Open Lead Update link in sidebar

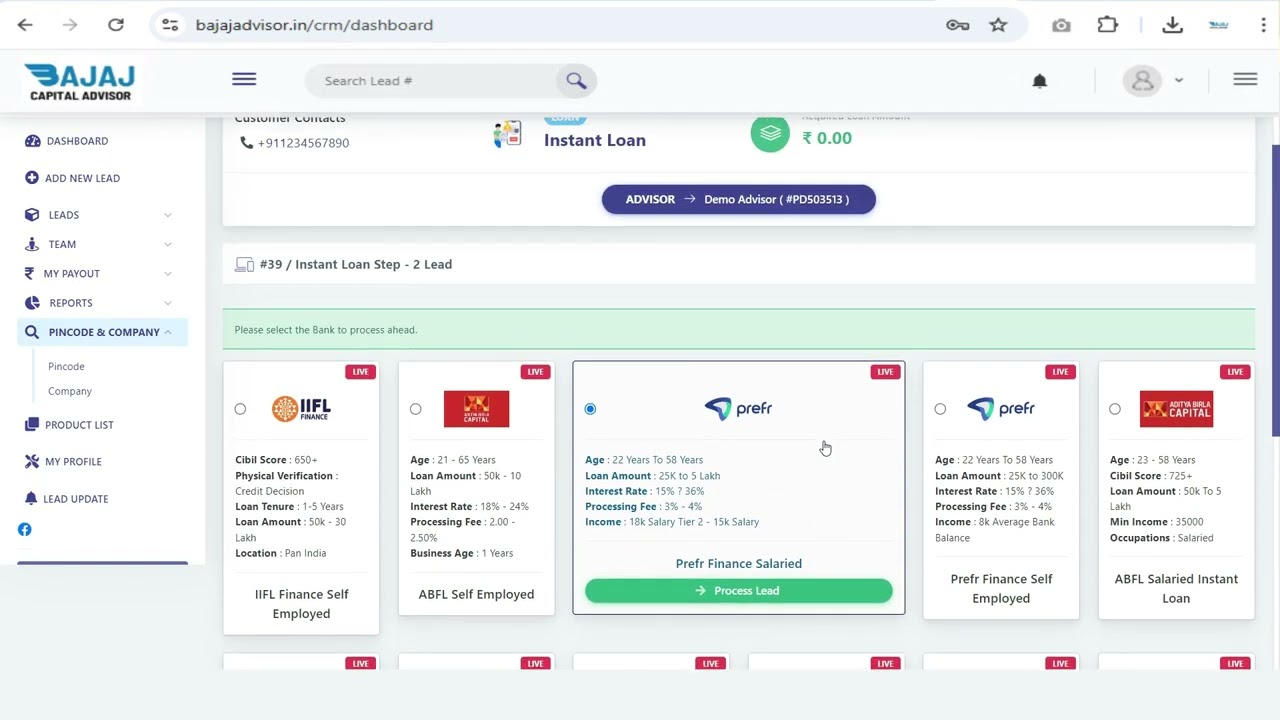(76, 499)
